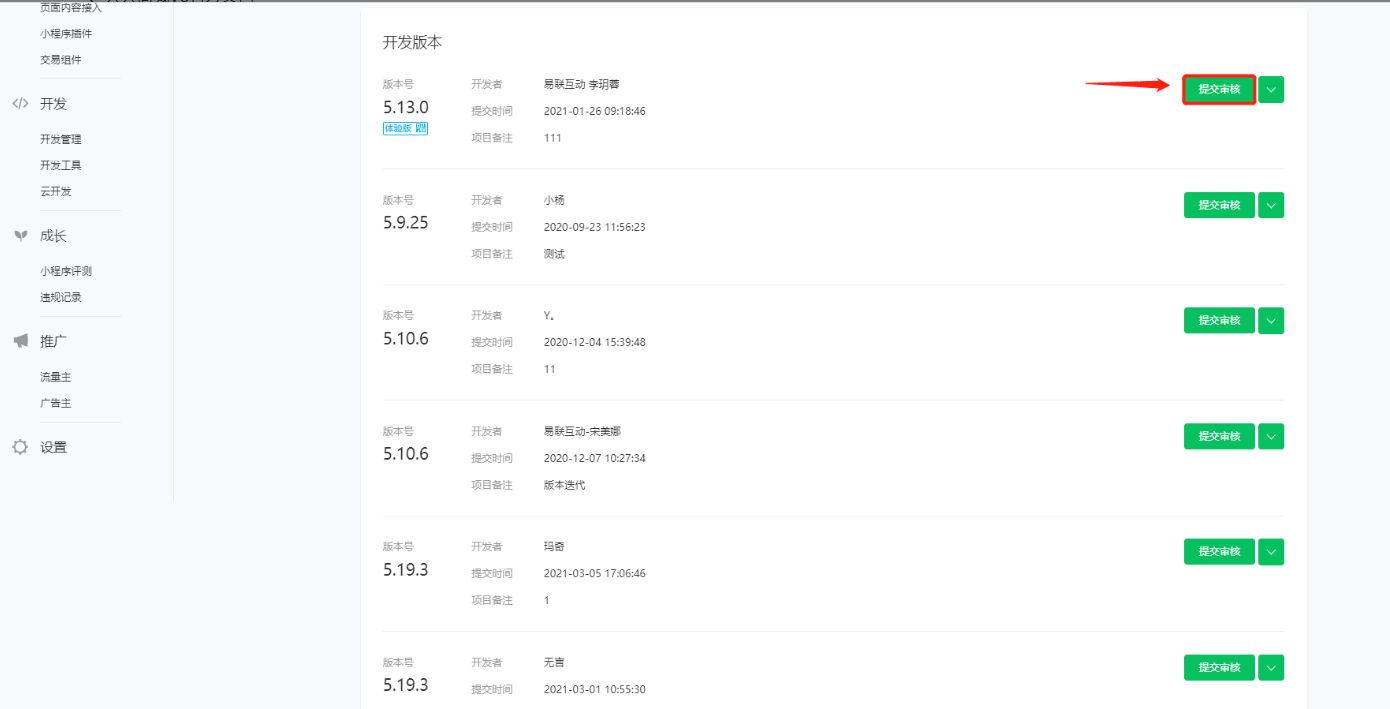
Task: Expand dropdown arrow for 无言's version 5.19.3
Action: pyautogui.click(x=1270, y=667)
